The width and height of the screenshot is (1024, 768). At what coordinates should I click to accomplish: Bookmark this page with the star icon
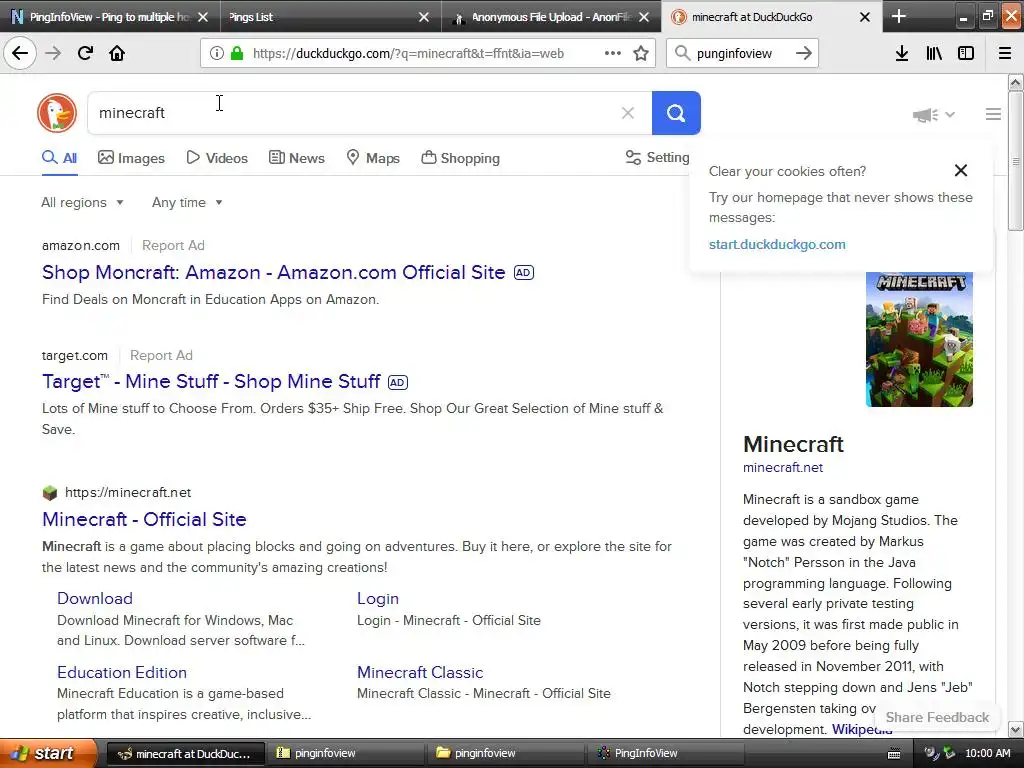pos(641,53)
